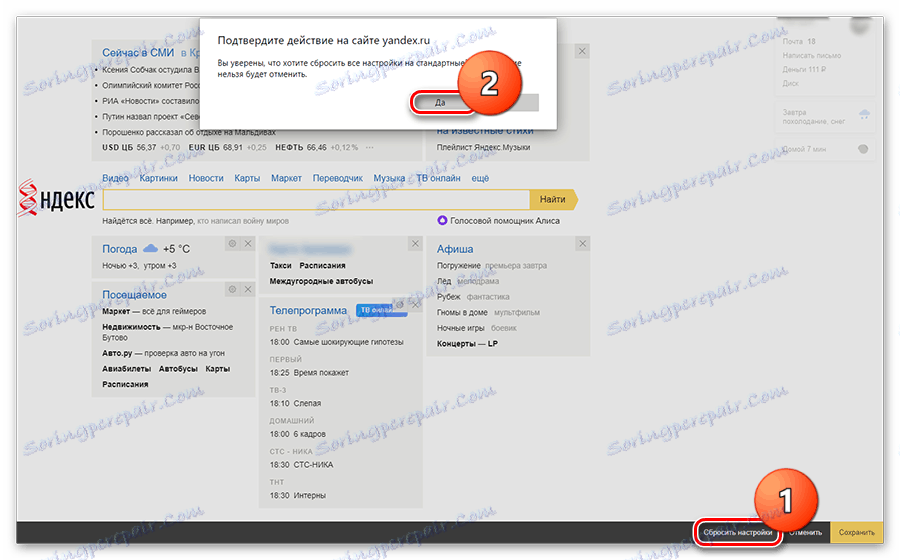Open Плейлист Яндекс.Музыки link
This screenshot has height=560, width=900.
point(483,147)
